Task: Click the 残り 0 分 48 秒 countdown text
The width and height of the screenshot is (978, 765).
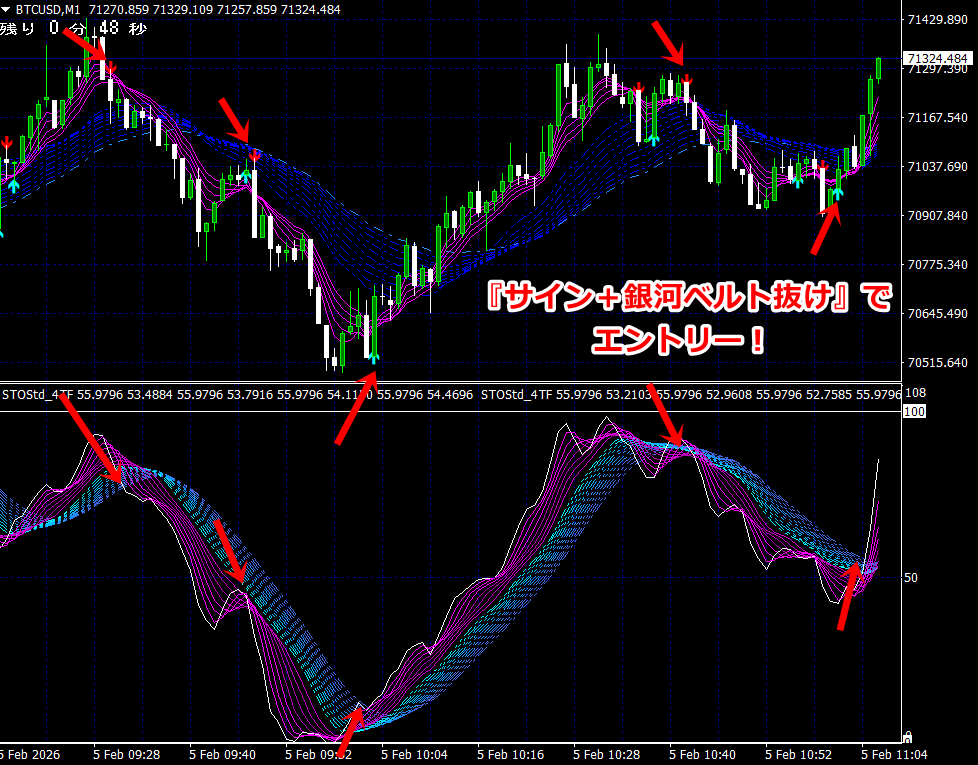Action: (x=73, y=28)
